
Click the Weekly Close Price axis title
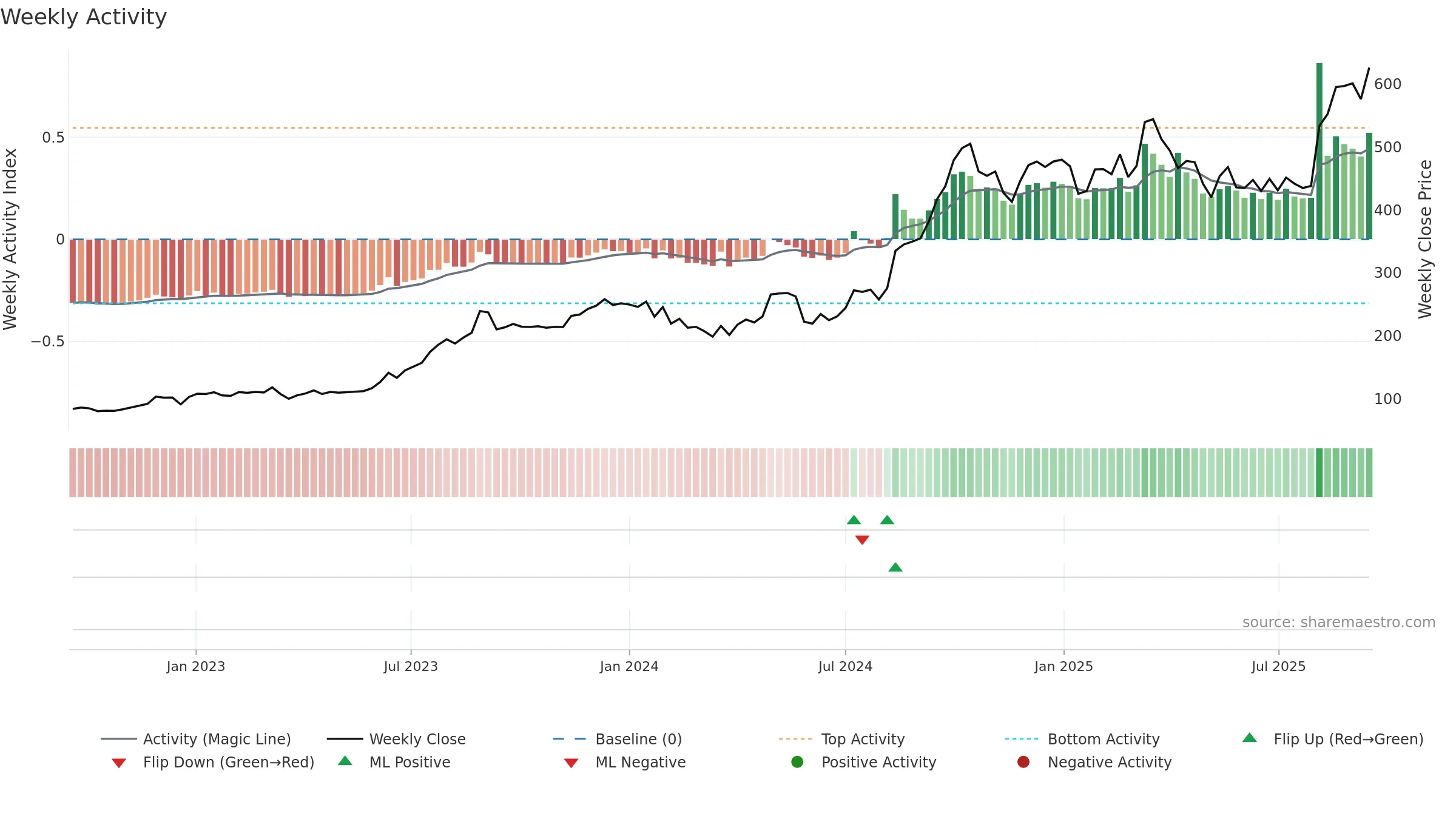(1425, 239)
